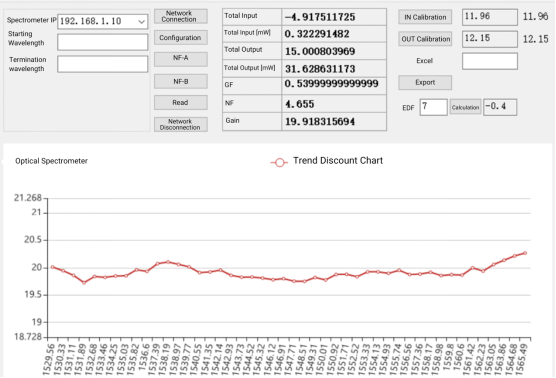This screenshot has height=378, width=556.
Task: Click the Trend Discount Chart legend label
Action: coord(338,161)
